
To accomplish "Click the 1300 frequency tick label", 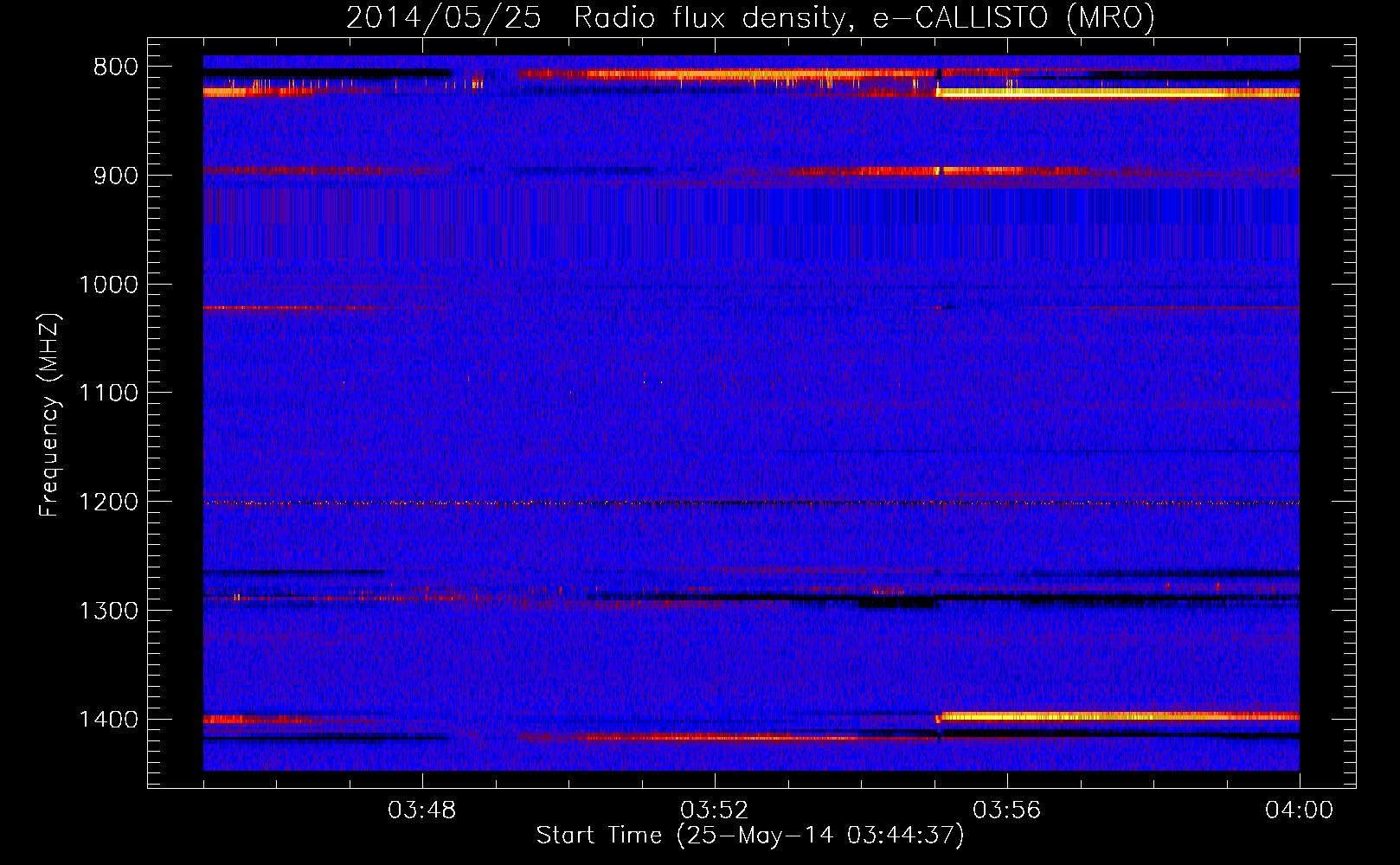I will coord(108,611).
